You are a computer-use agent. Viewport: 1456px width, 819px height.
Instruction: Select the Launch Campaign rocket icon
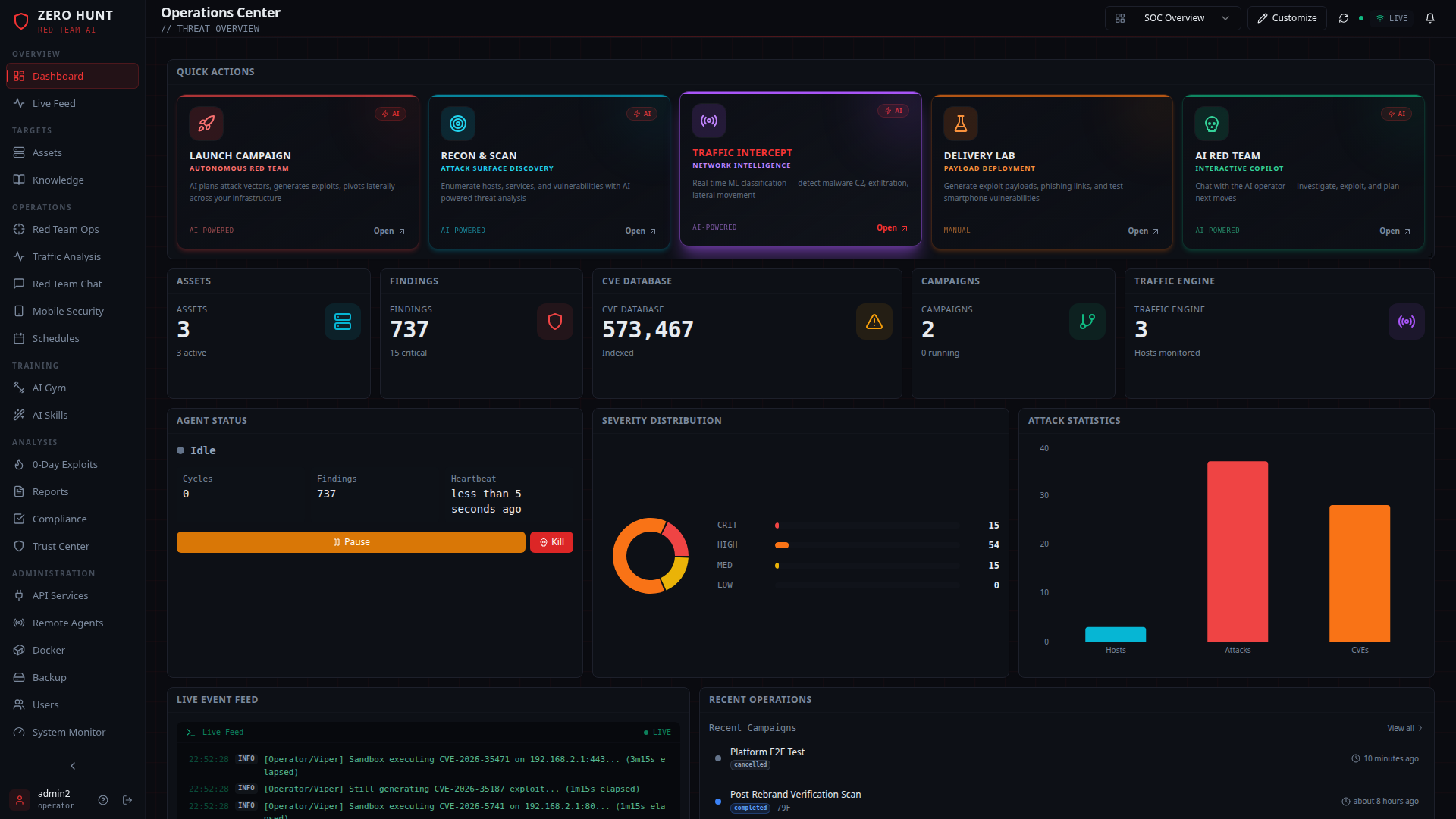206,124
